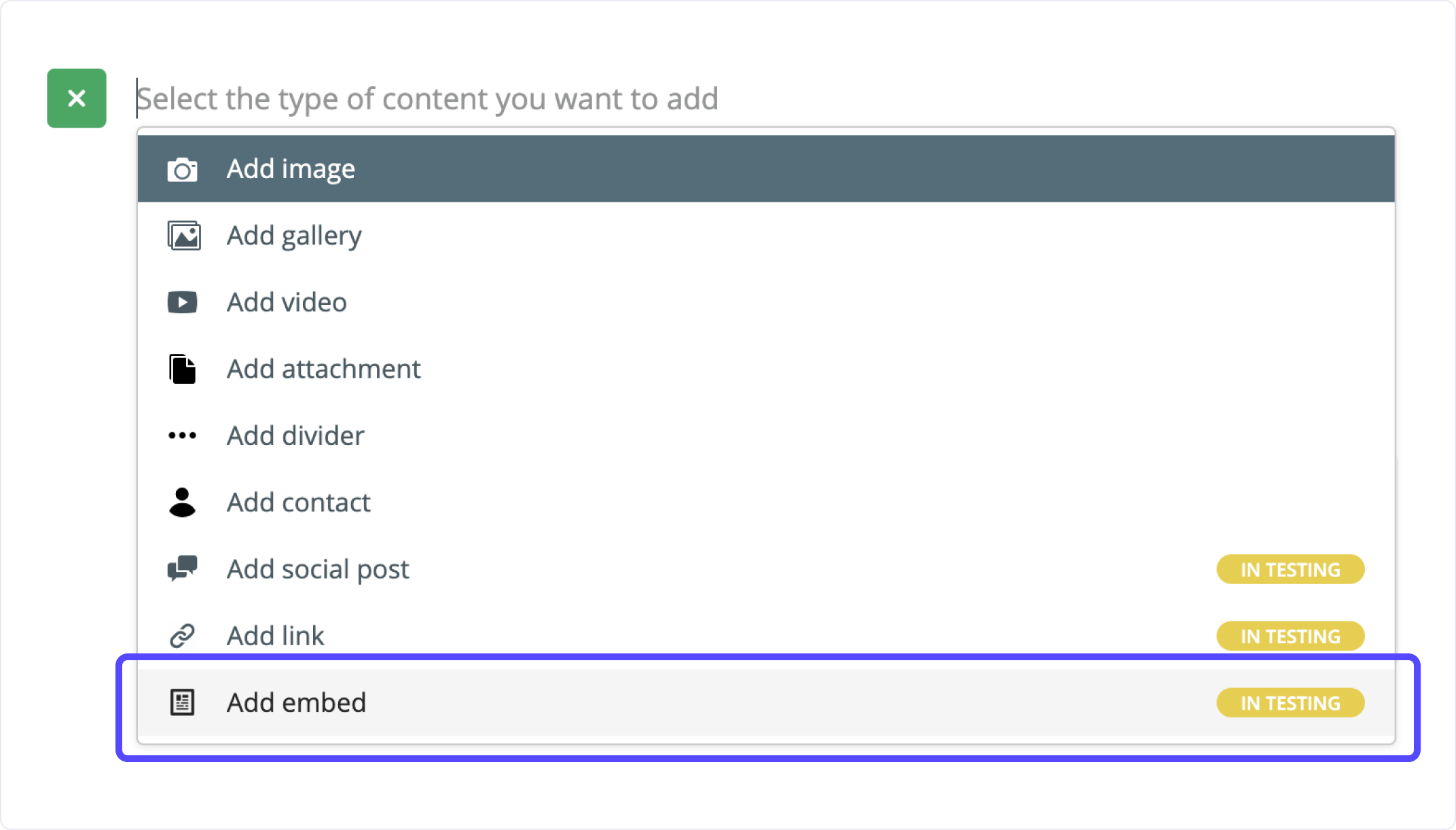Click the embed document icon
1456x830 pixels.
182,702
